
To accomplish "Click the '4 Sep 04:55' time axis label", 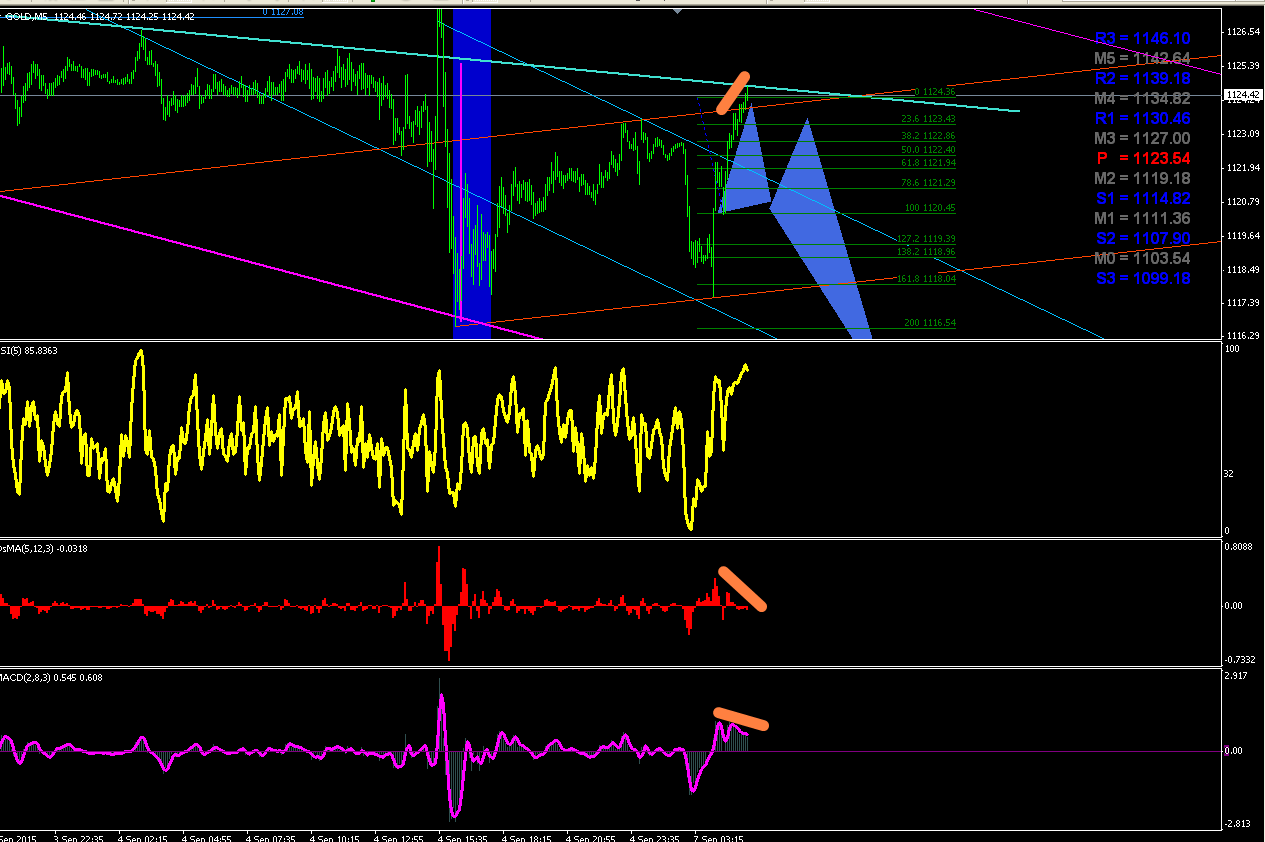I will pos(207,837).
